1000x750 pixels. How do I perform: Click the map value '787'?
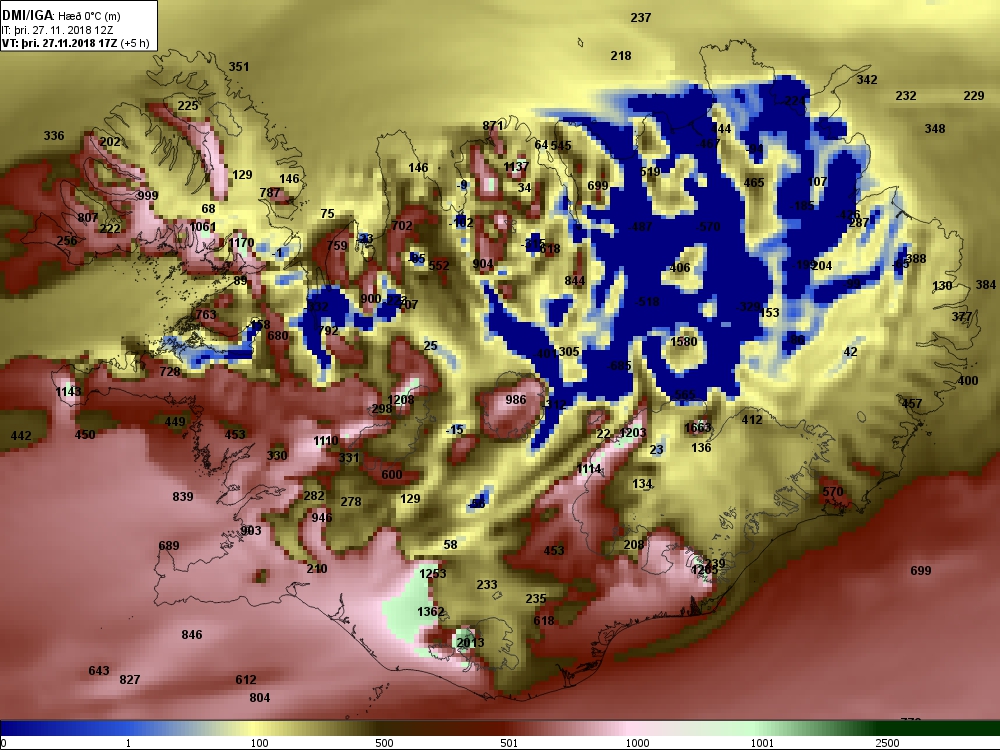pyautogui.click(x=270, y=193)
